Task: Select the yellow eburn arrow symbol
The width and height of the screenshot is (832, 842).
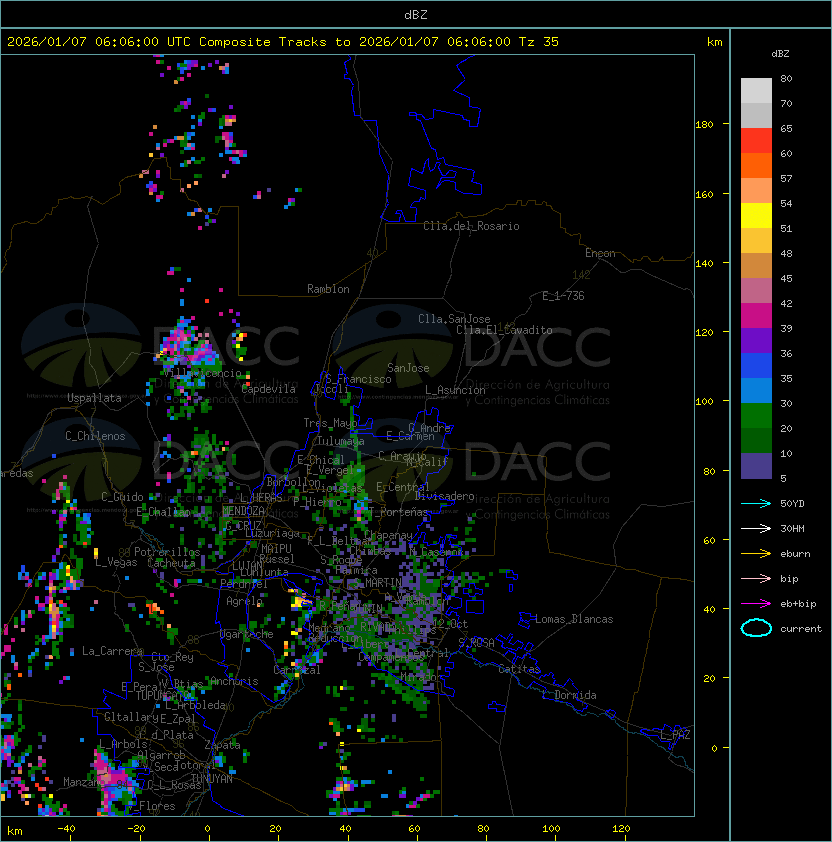Action: pos(756,553)
